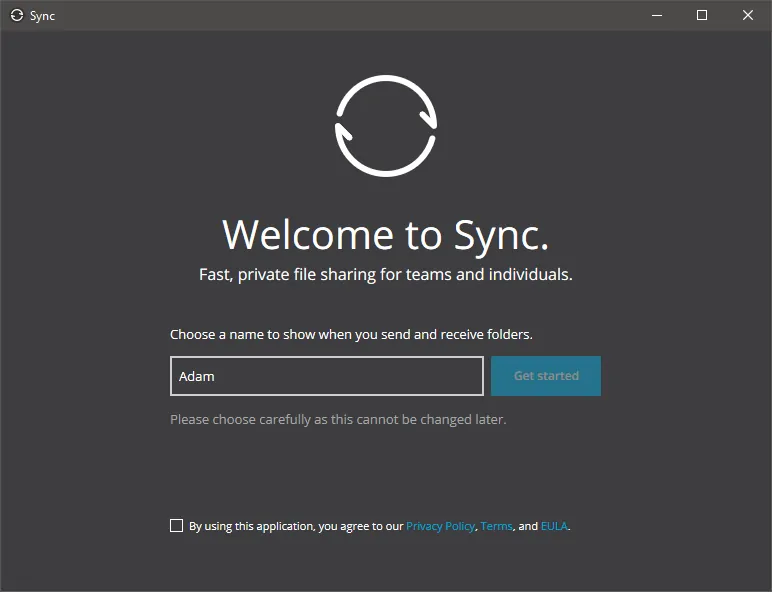This screenshot has height=592, width=772.
Task: Maximize the Sync window
Action: point(702,15)
